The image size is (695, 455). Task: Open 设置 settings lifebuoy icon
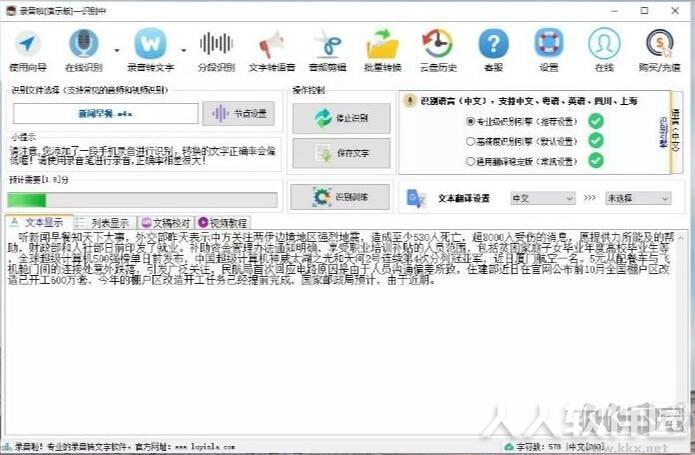click(549, 50)
